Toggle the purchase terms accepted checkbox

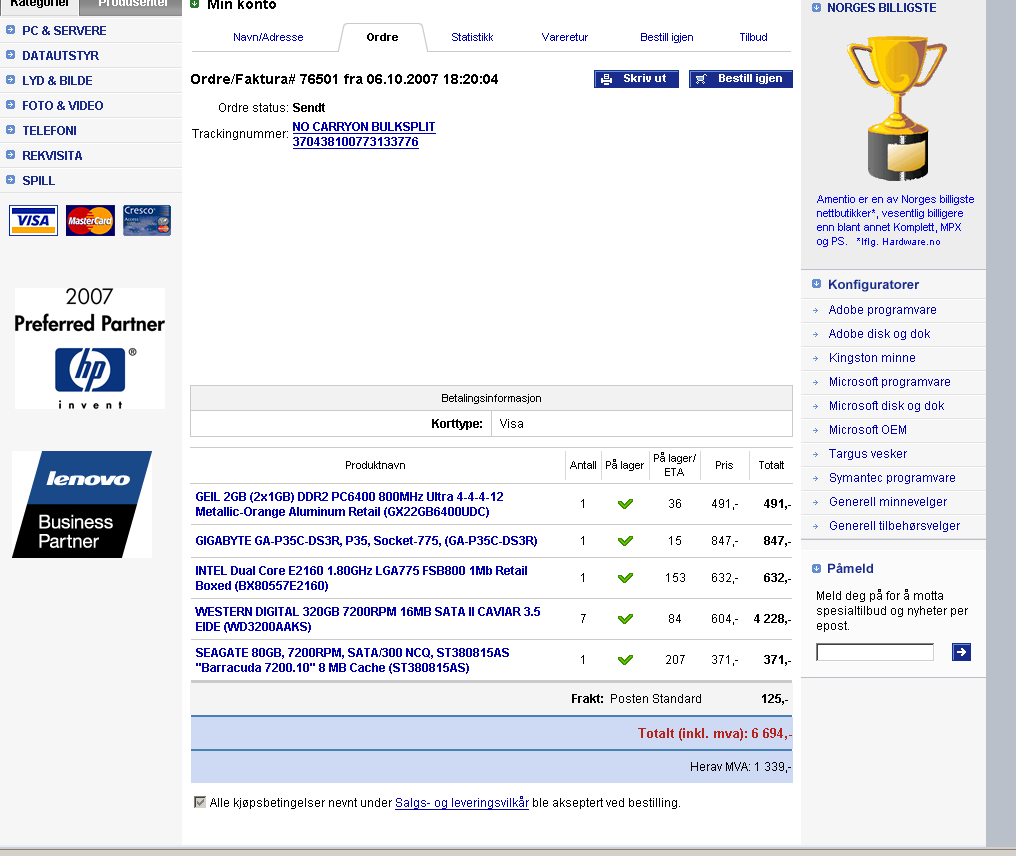coord(200,802)
